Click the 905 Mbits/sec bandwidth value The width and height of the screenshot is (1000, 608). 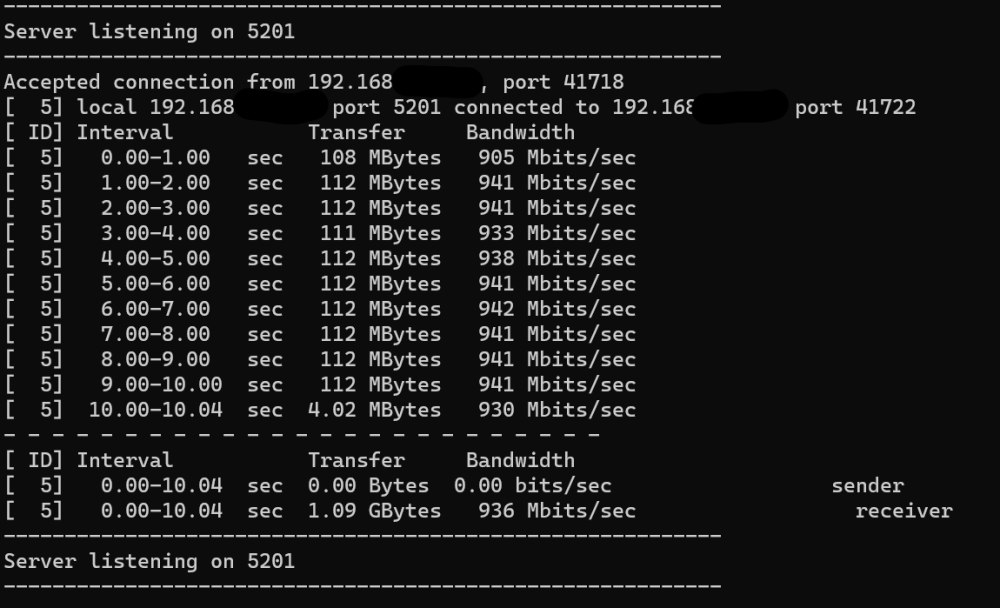point(557,158)
